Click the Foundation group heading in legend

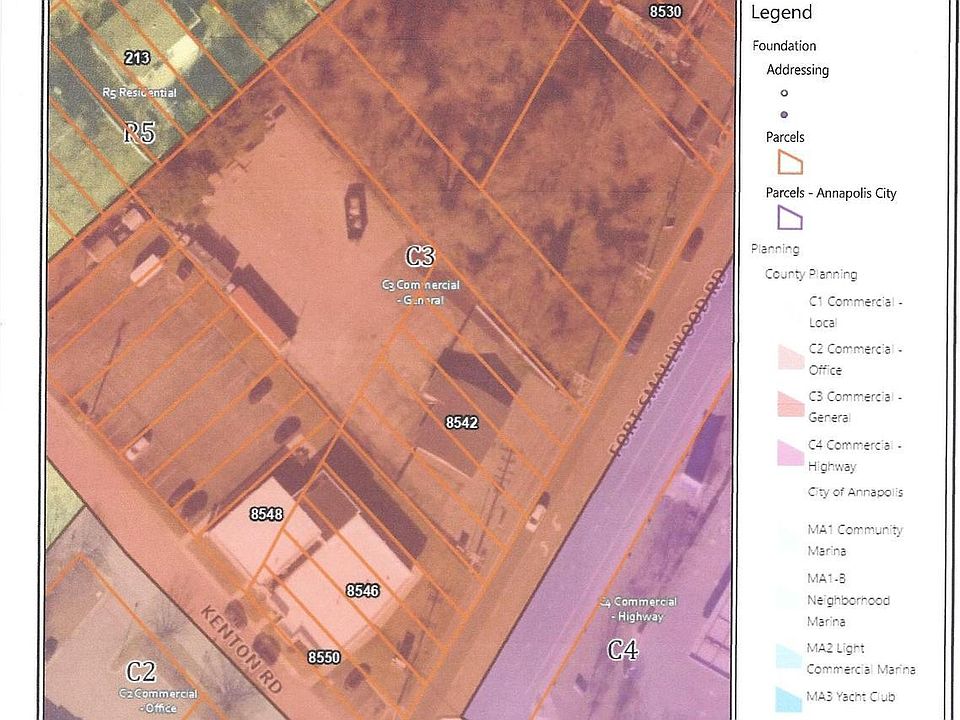coord(784,46)
